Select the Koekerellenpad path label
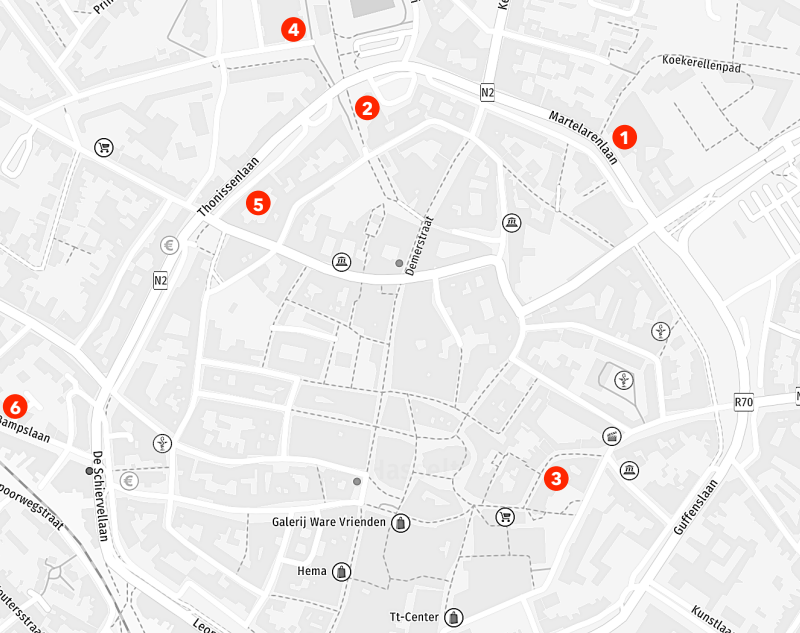 point(701,63)
